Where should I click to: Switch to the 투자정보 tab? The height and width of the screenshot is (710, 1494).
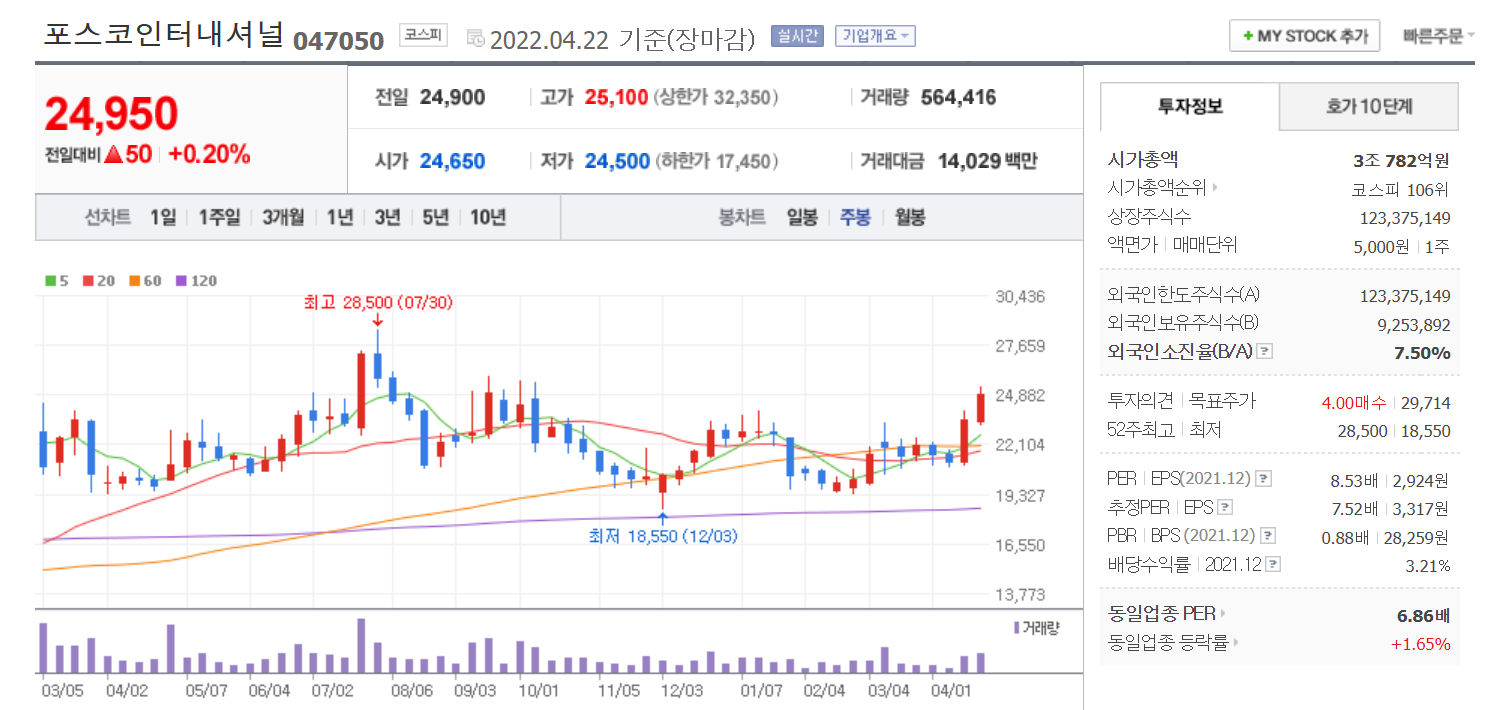[x=1190, y=106]
